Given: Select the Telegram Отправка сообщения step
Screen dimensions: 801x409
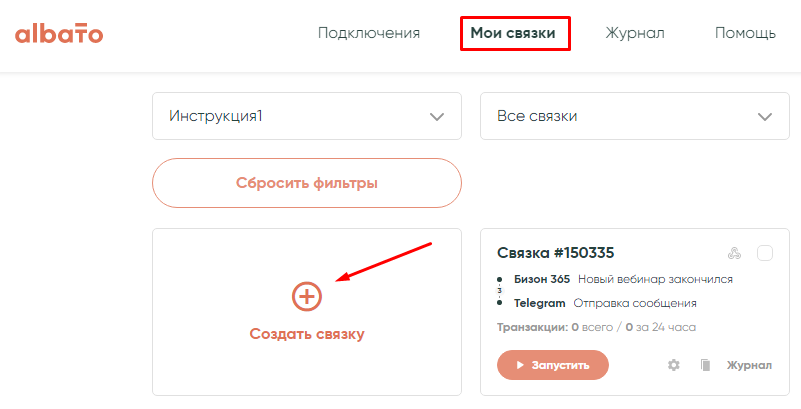Looking at the screenshot, I should click(605, 303).
